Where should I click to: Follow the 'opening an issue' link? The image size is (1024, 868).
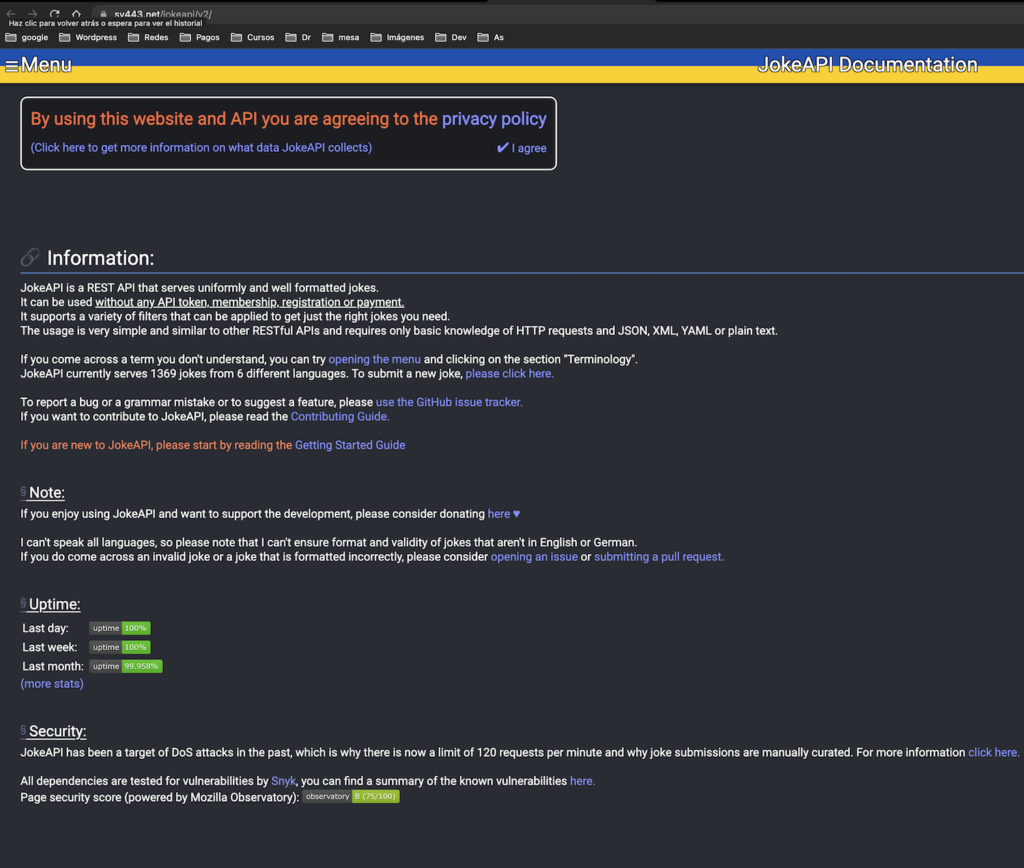point(534,557)
